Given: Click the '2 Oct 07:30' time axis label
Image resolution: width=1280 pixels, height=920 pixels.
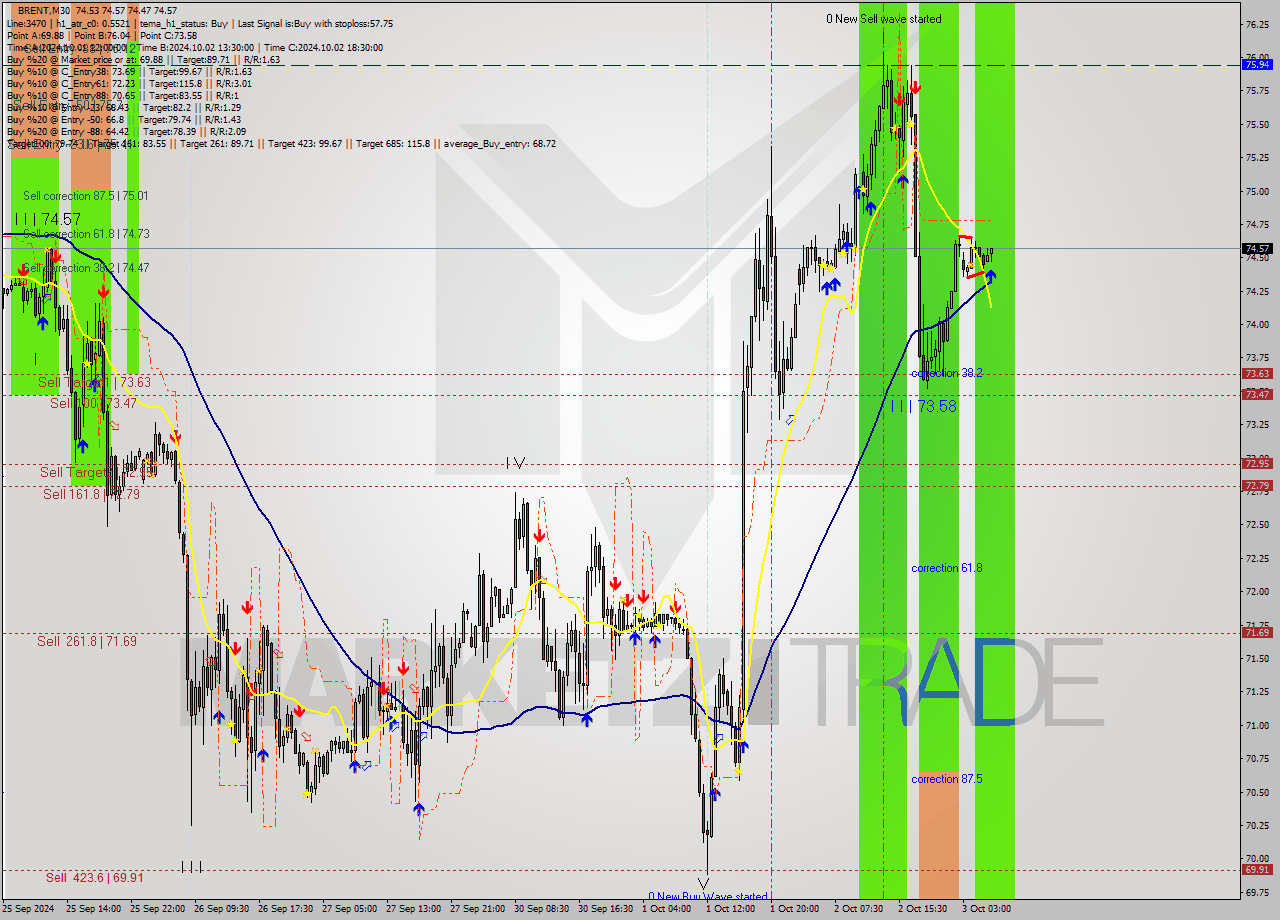Looking at the screenshot, I should [x=858, y=909].
